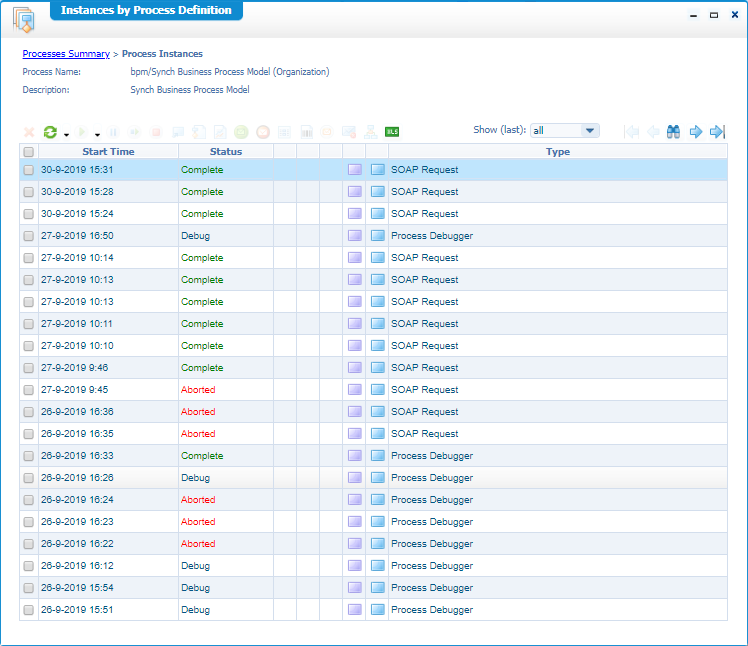Jump to last page arrow icon
The width and height of the screenshot is (748, 646).
coord(717,132)
